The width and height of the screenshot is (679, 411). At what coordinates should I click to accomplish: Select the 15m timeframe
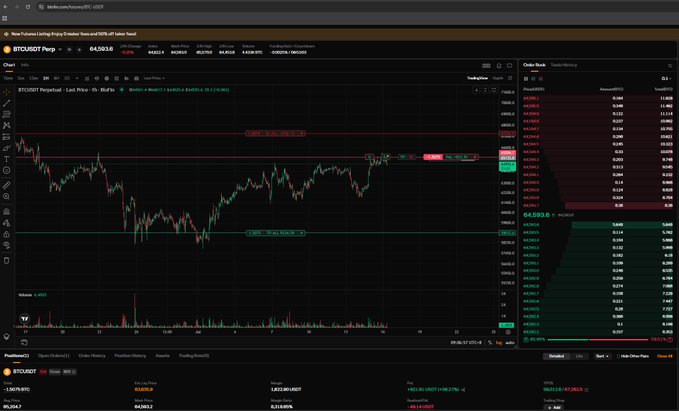pyautogui.click(x=33, y=78)
